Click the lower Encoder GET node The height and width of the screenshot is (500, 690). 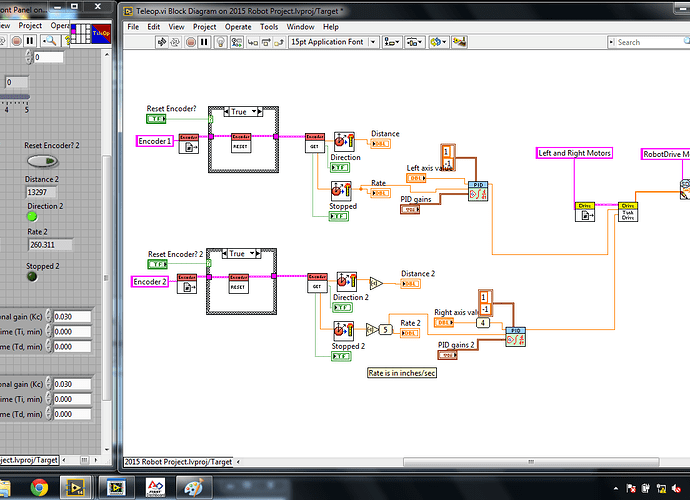317,283
